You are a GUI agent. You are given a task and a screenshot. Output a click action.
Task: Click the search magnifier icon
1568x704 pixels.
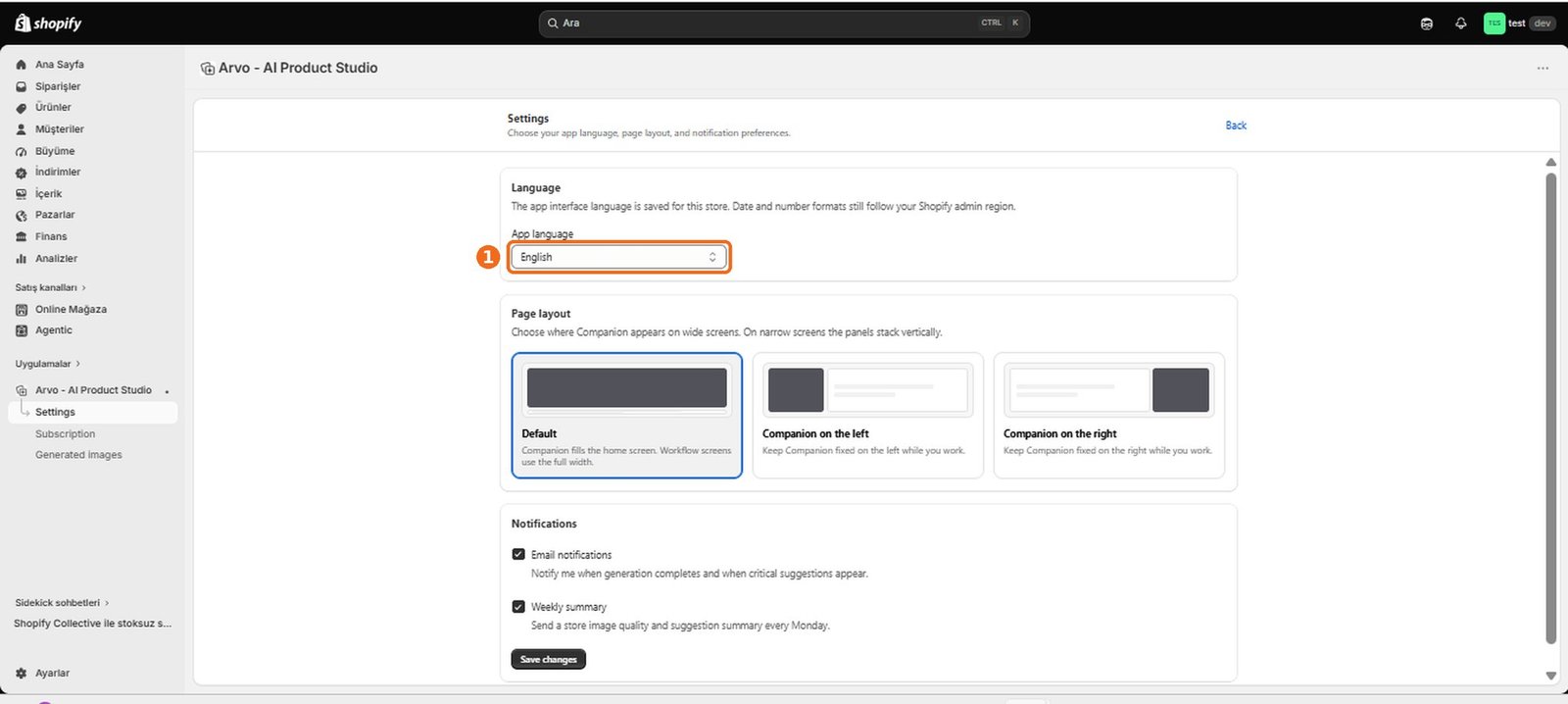click(x=554, y=23)
